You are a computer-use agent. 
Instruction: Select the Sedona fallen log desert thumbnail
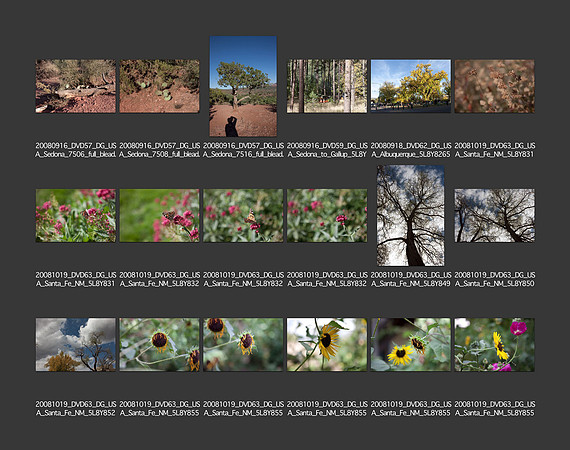tap(76, 86)
